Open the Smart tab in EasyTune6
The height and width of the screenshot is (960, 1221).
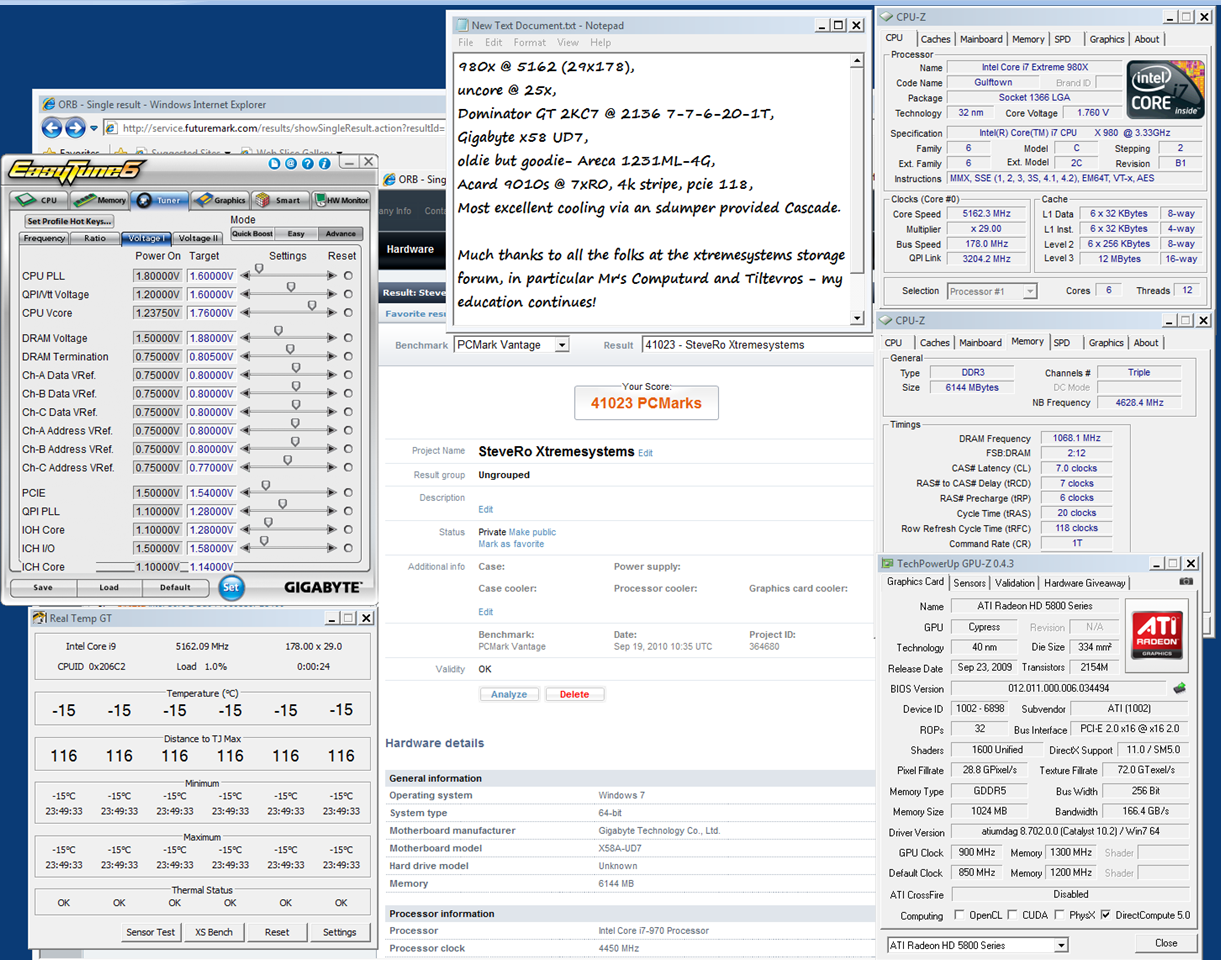279,200
